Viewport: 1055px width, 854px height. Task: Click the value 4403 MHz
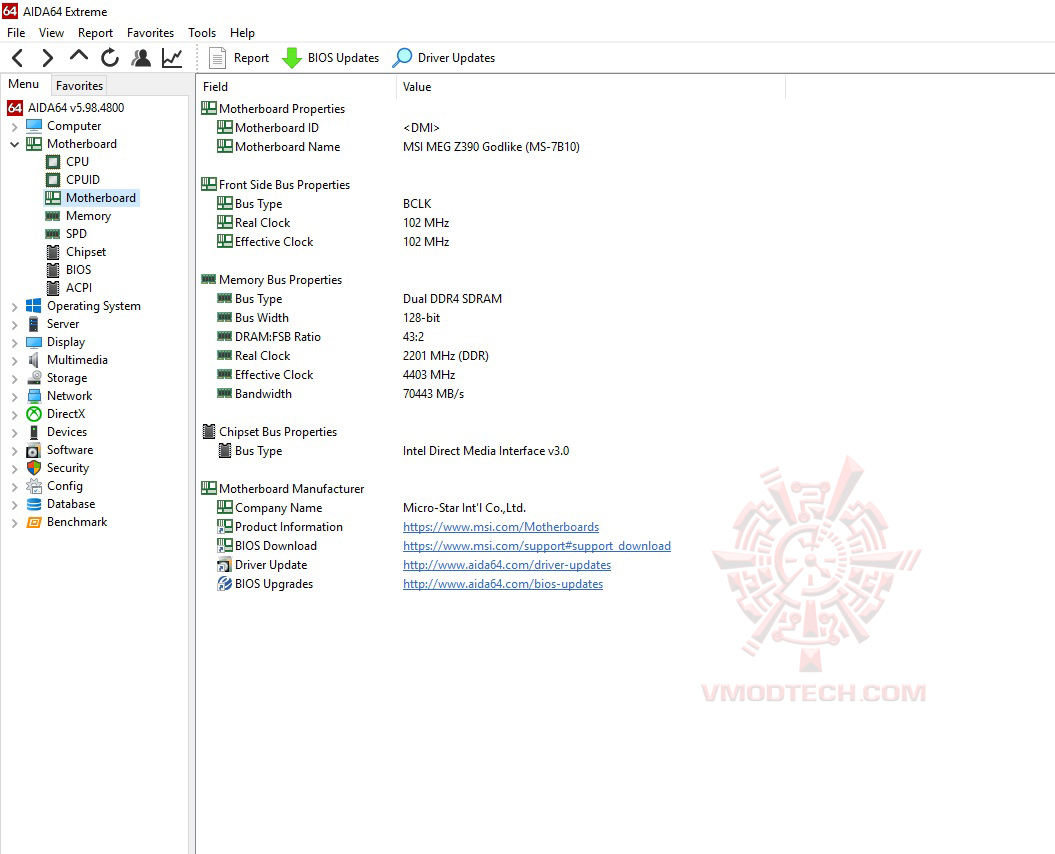coord(429,375)
